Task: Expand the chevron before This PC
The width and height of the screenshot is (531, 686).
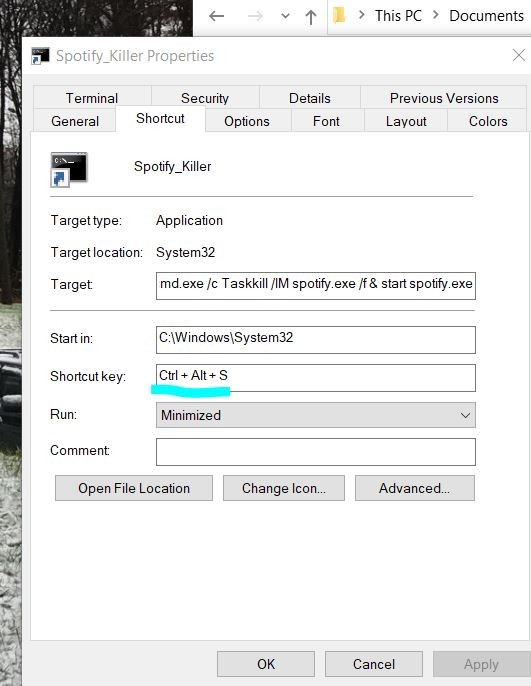Action: pos(361,15)
